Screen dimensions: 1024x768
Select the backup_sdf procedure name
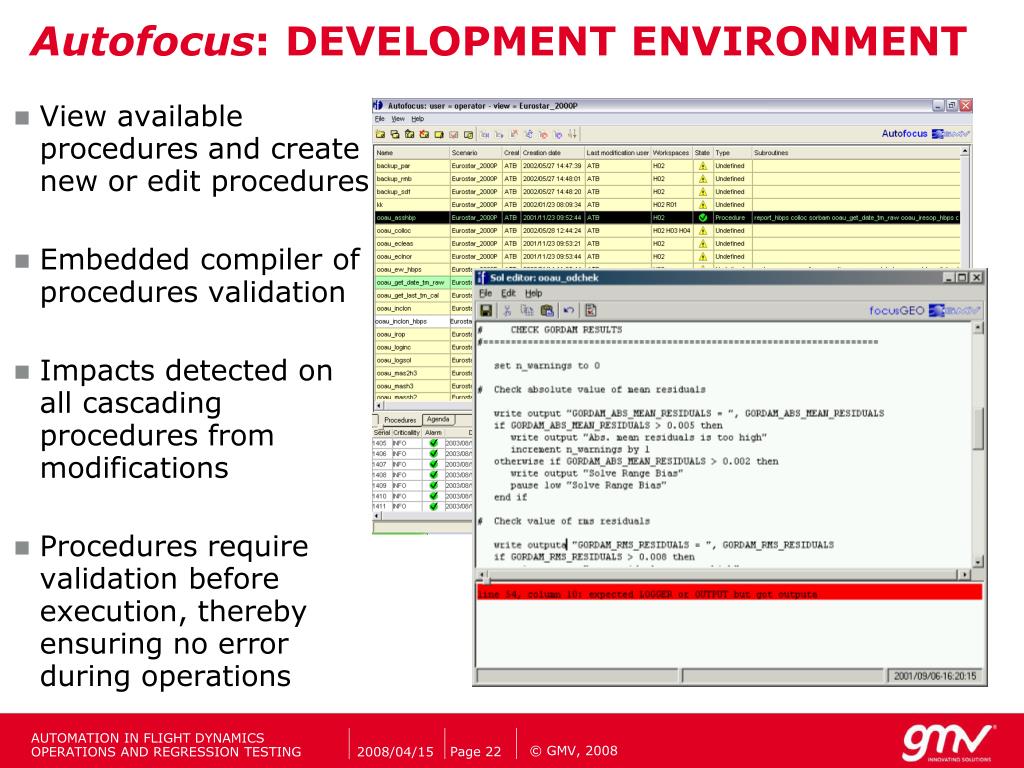pos(393,192)
